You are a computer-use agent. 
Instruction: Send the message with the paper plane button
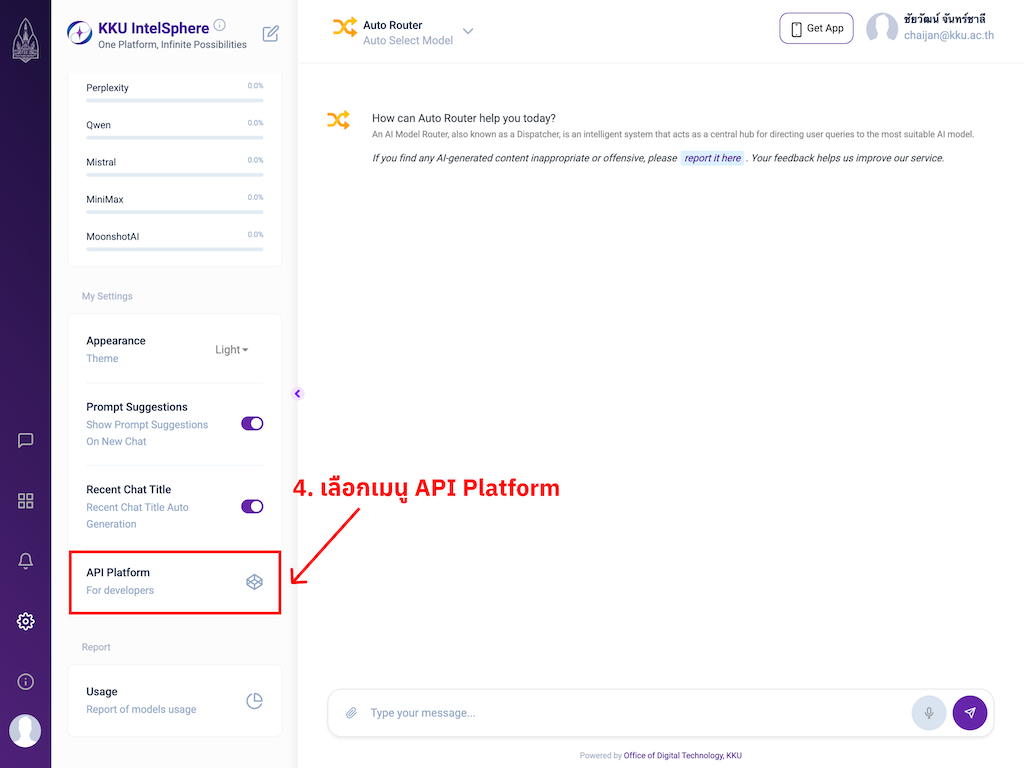point(970,712)
